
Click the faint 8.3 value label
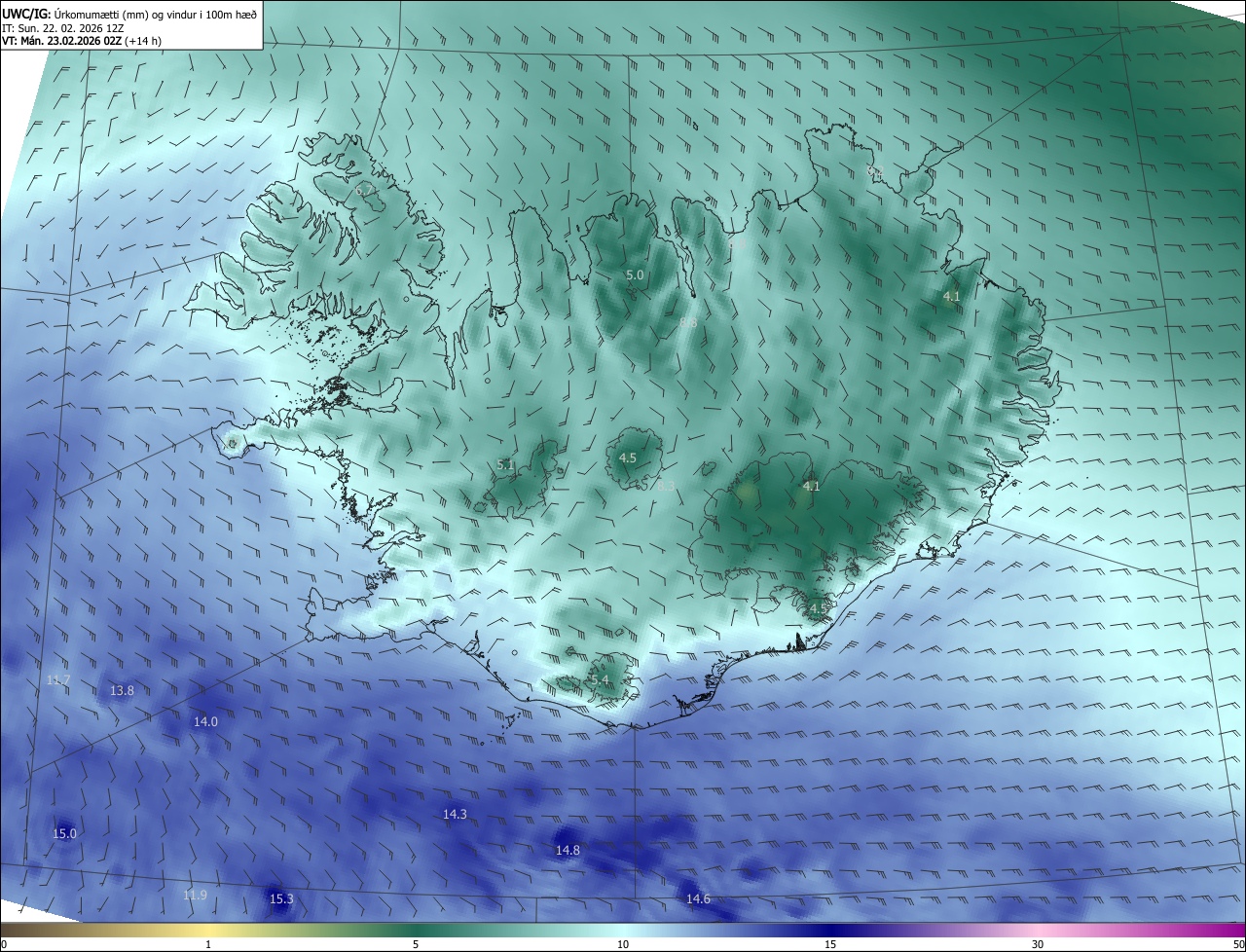pos(666,485)
